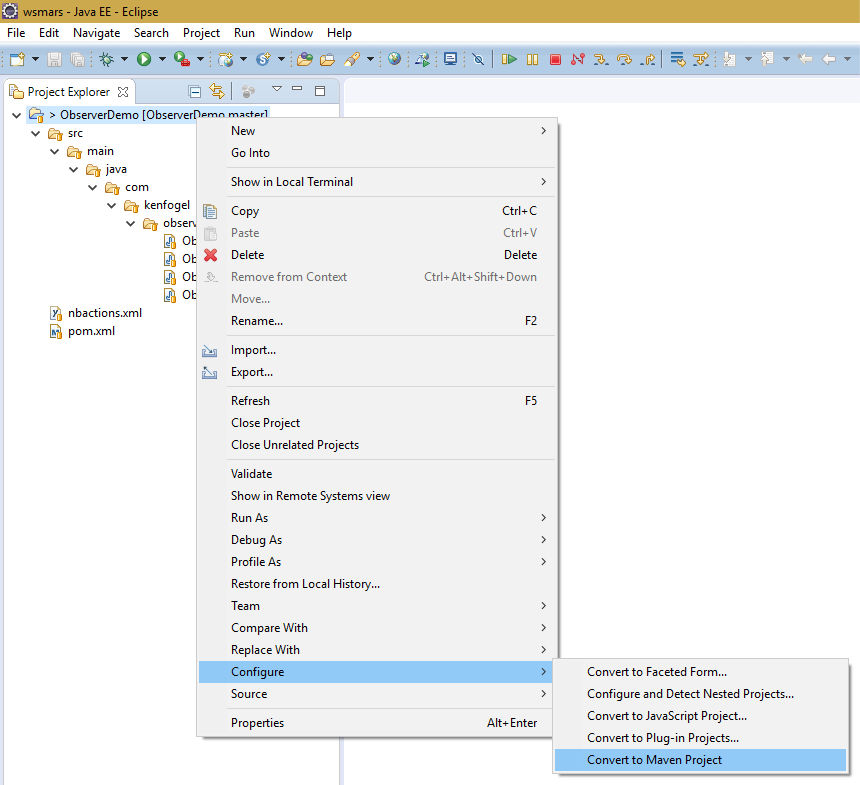This screenshot has width=860, height=785.
Task: Click Collapse All in Project Explorer
Action: tap(195, 92)
